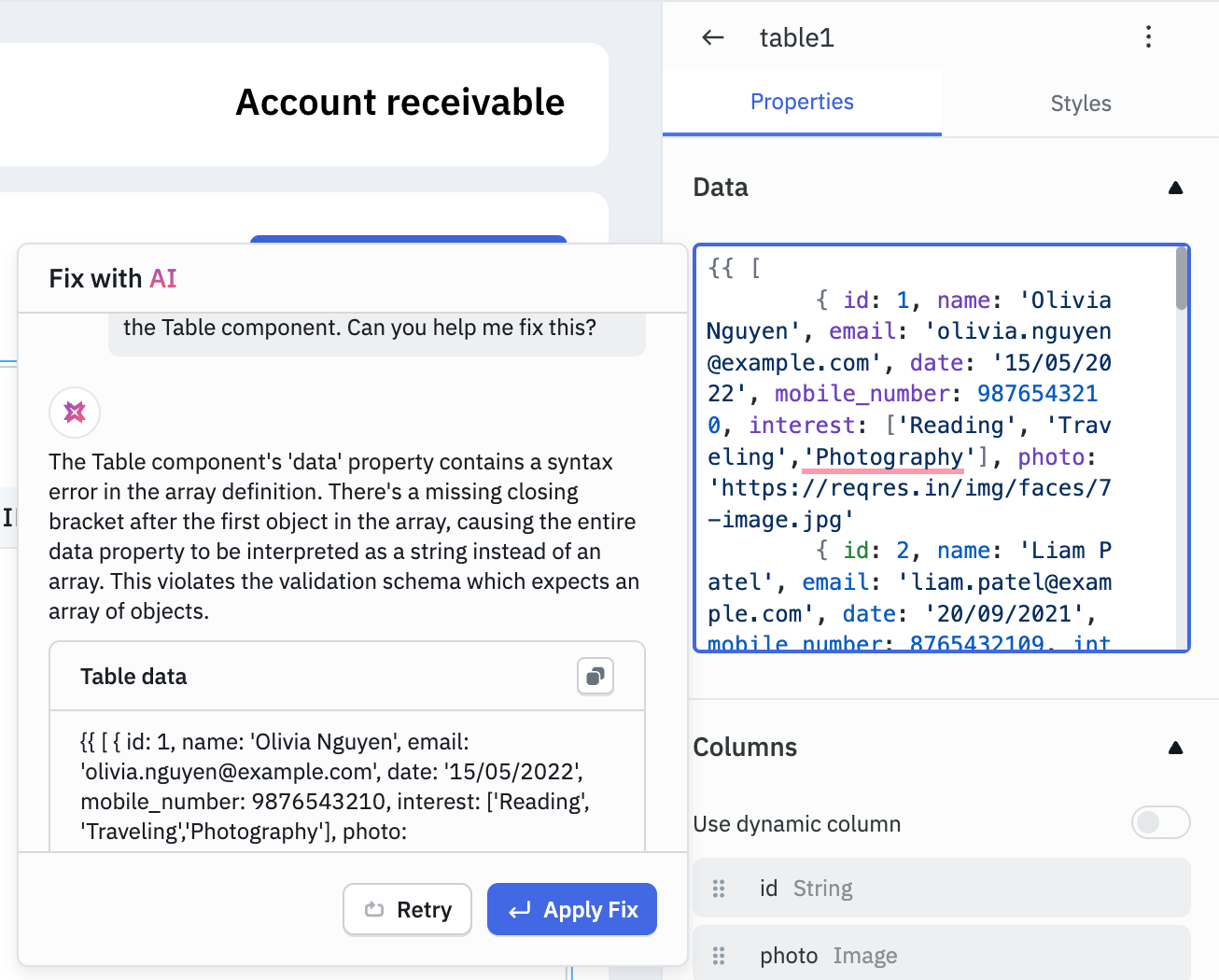Click the AI explanation paragraph about syntax error
The width and height of the screenshot is (1219, 980).
coord(344,537)
